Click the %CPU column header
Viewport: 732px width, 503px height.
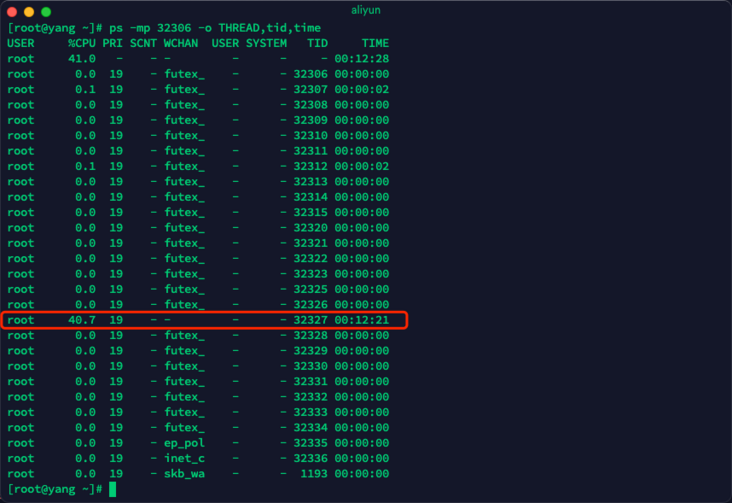(81, 44)
